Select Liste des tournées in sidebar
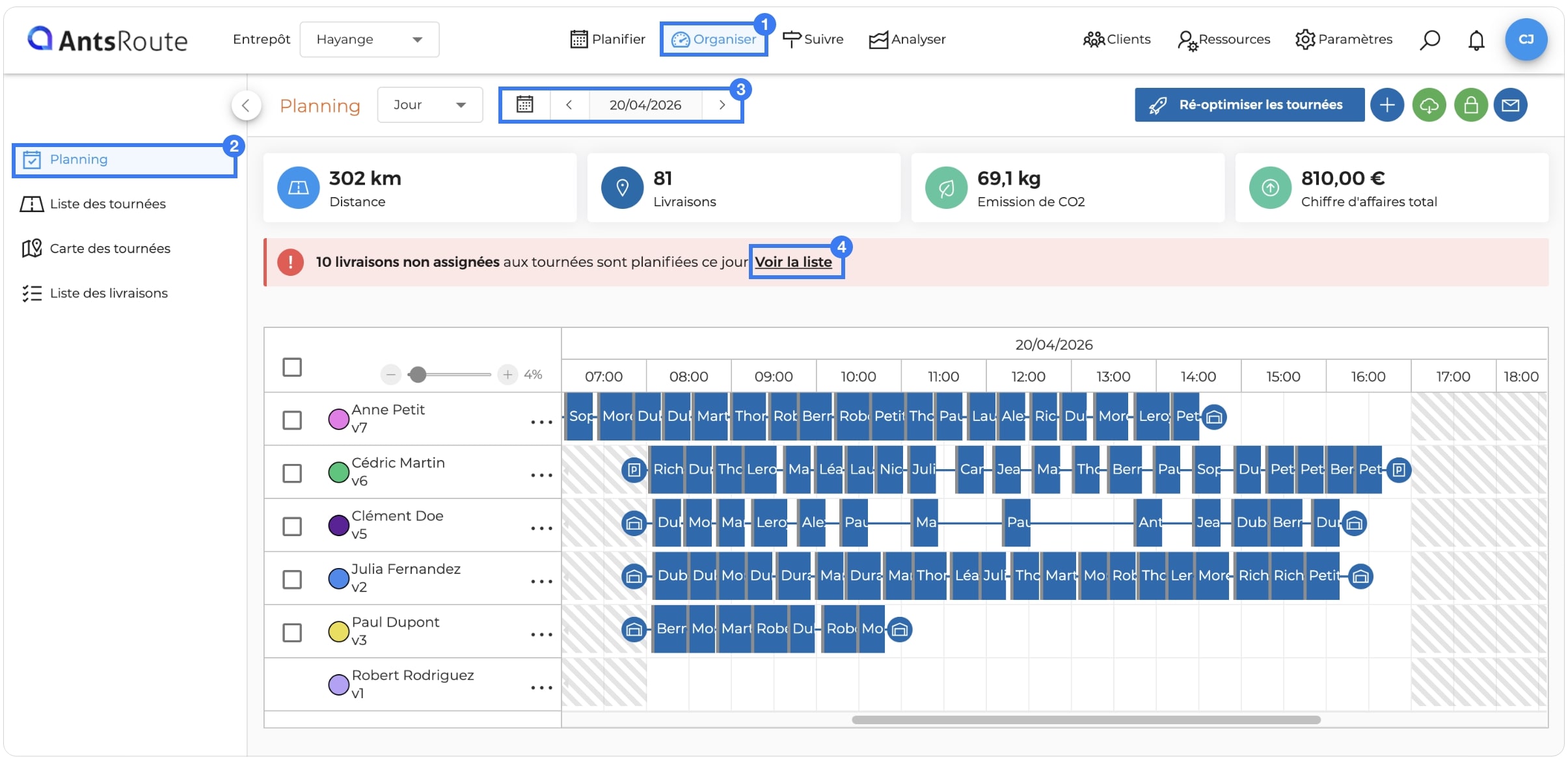 coord(93,204)
